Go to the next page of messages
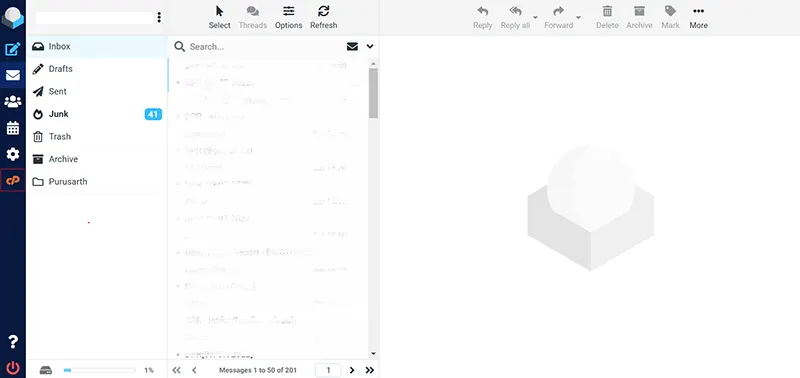 [x=352, y=370]
